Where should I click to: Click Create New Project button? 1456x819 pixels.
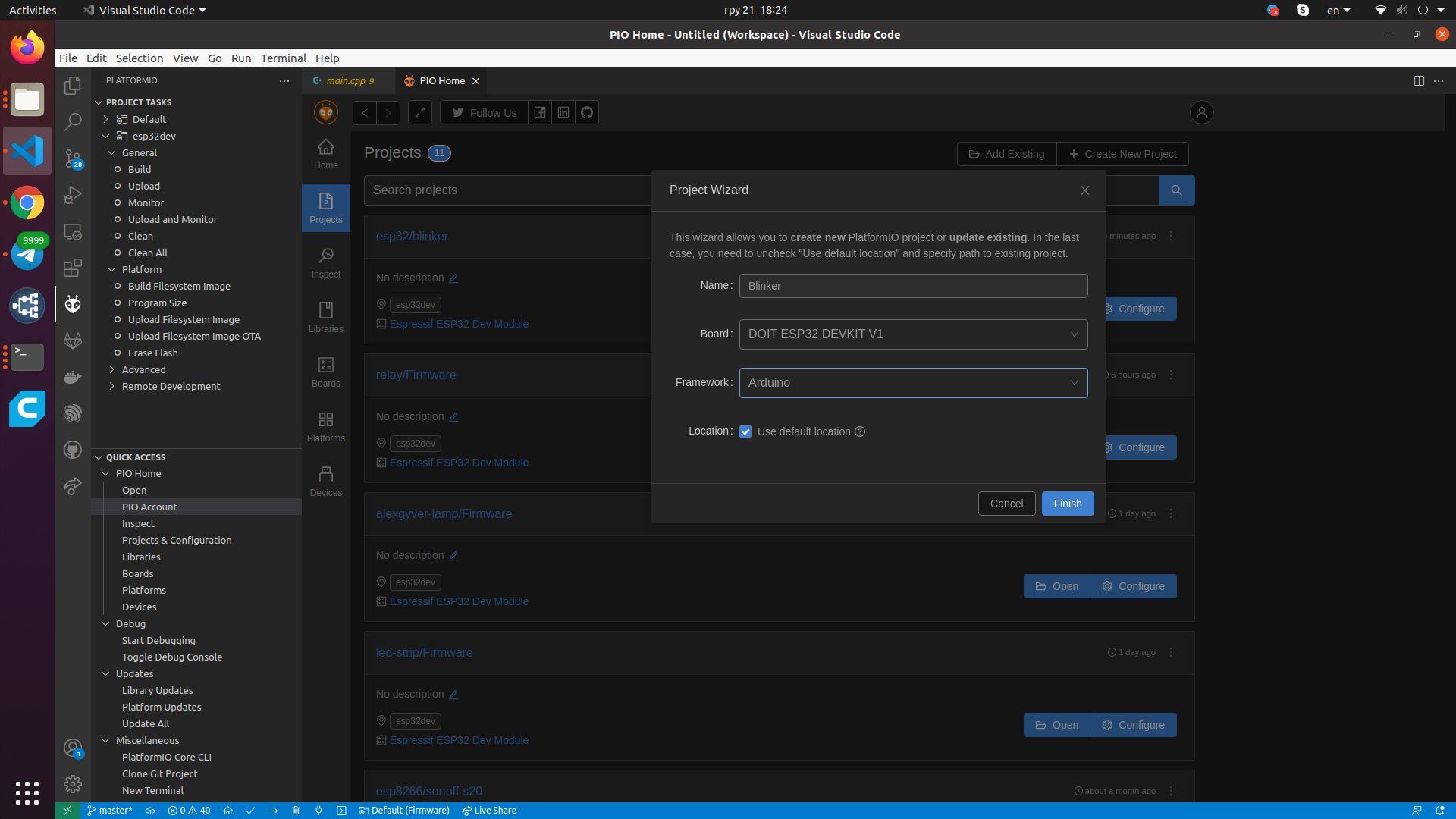point(1122,154)
